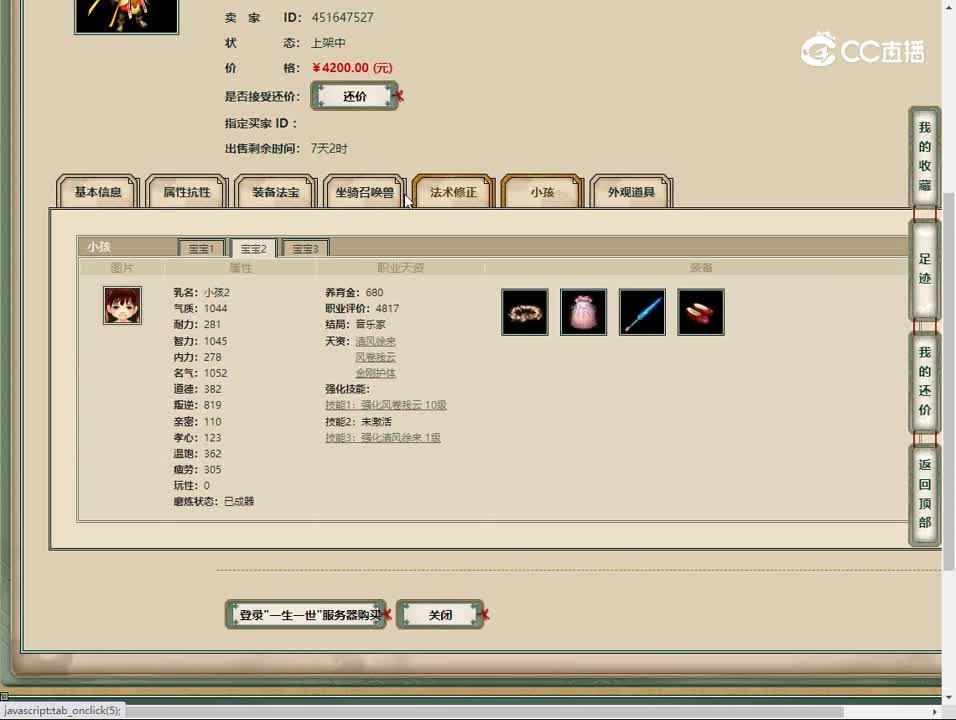Open the 属性抗性 tab
Screen dimensions: 956x720
186,192
